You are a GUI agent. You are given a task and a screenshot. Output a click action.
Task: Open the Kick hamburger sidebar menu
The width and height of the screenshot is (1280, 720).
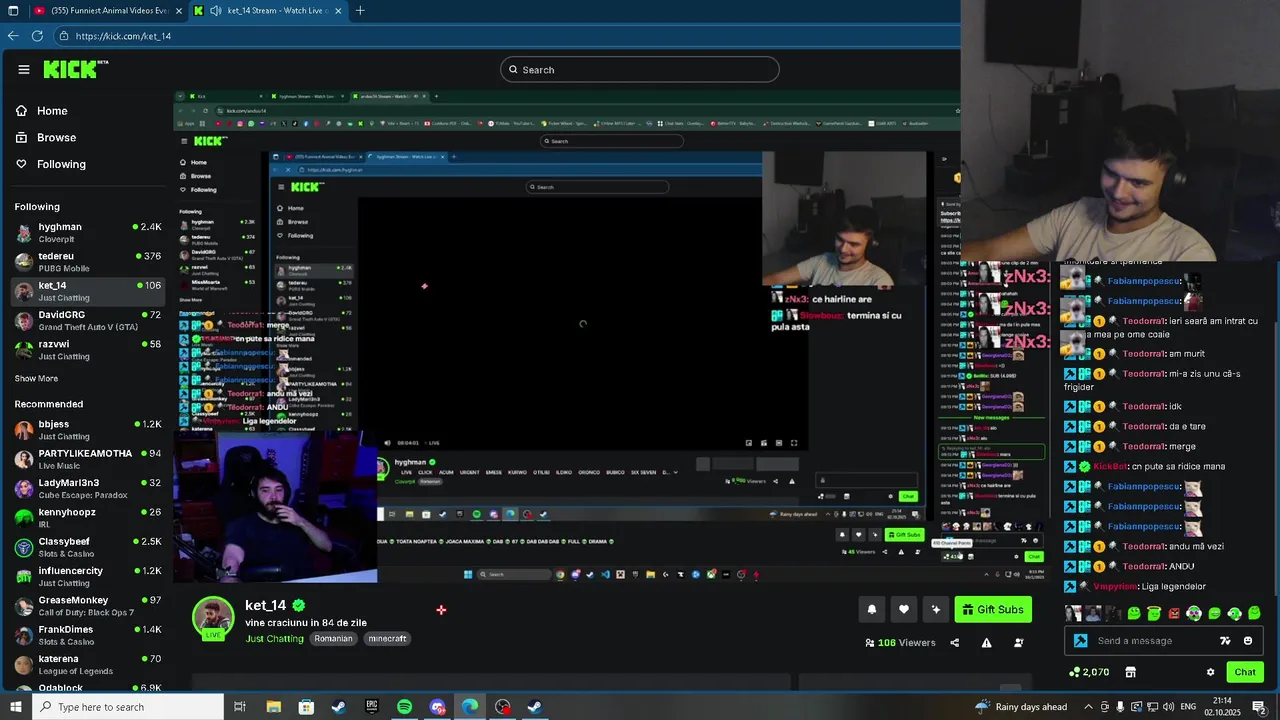click(23, 69)
